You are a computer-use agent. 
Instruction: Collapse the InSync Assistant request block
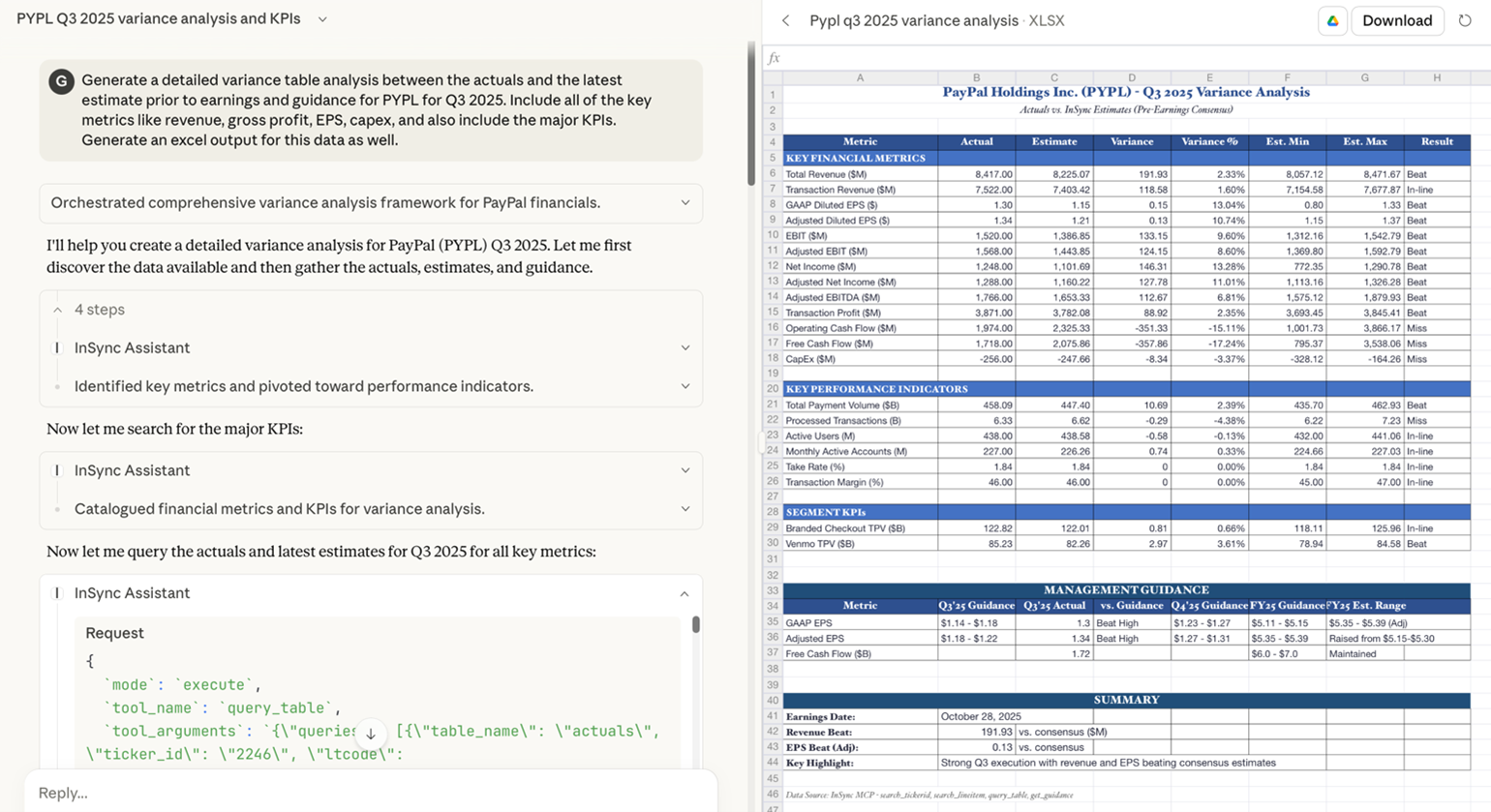(686, 592)
